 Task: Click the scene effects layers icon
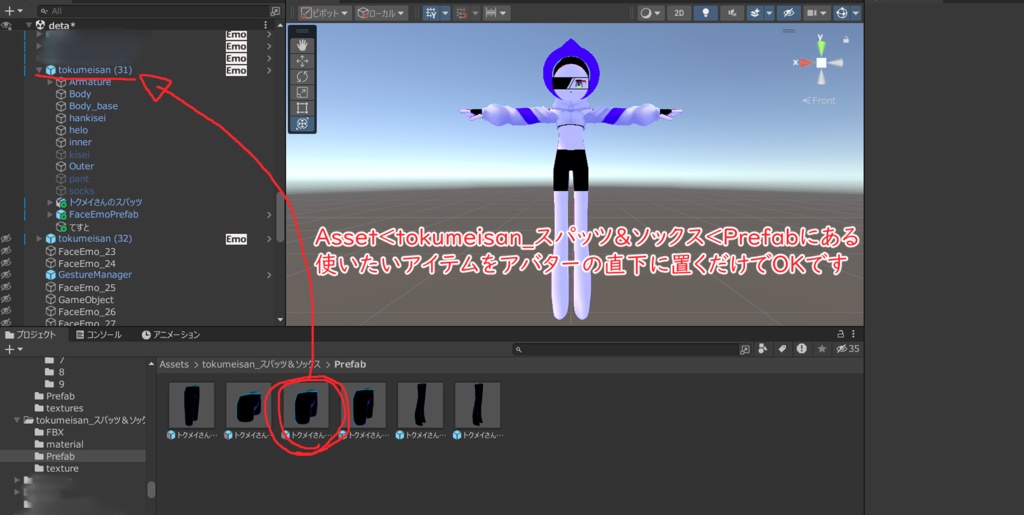[x=756, y=12]
